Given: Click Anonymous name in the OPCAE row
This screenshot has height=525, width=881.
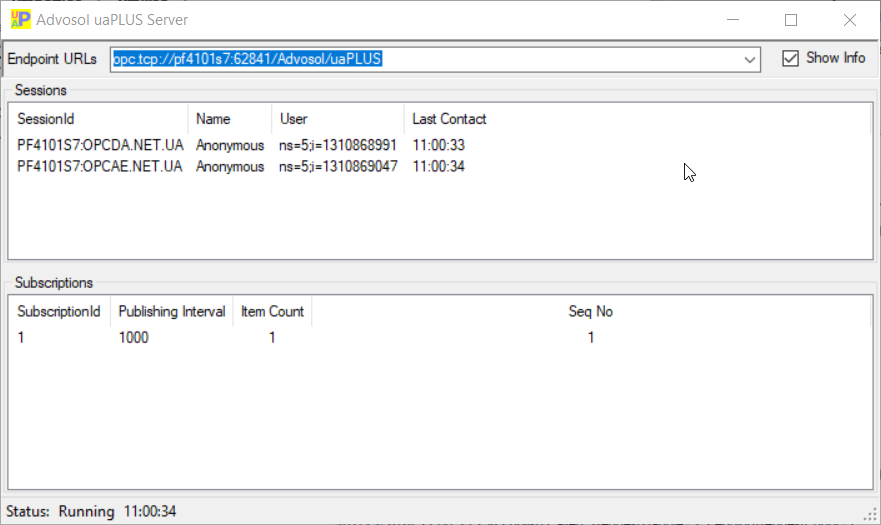Looking at the screenshot, I should click(230, 167).
